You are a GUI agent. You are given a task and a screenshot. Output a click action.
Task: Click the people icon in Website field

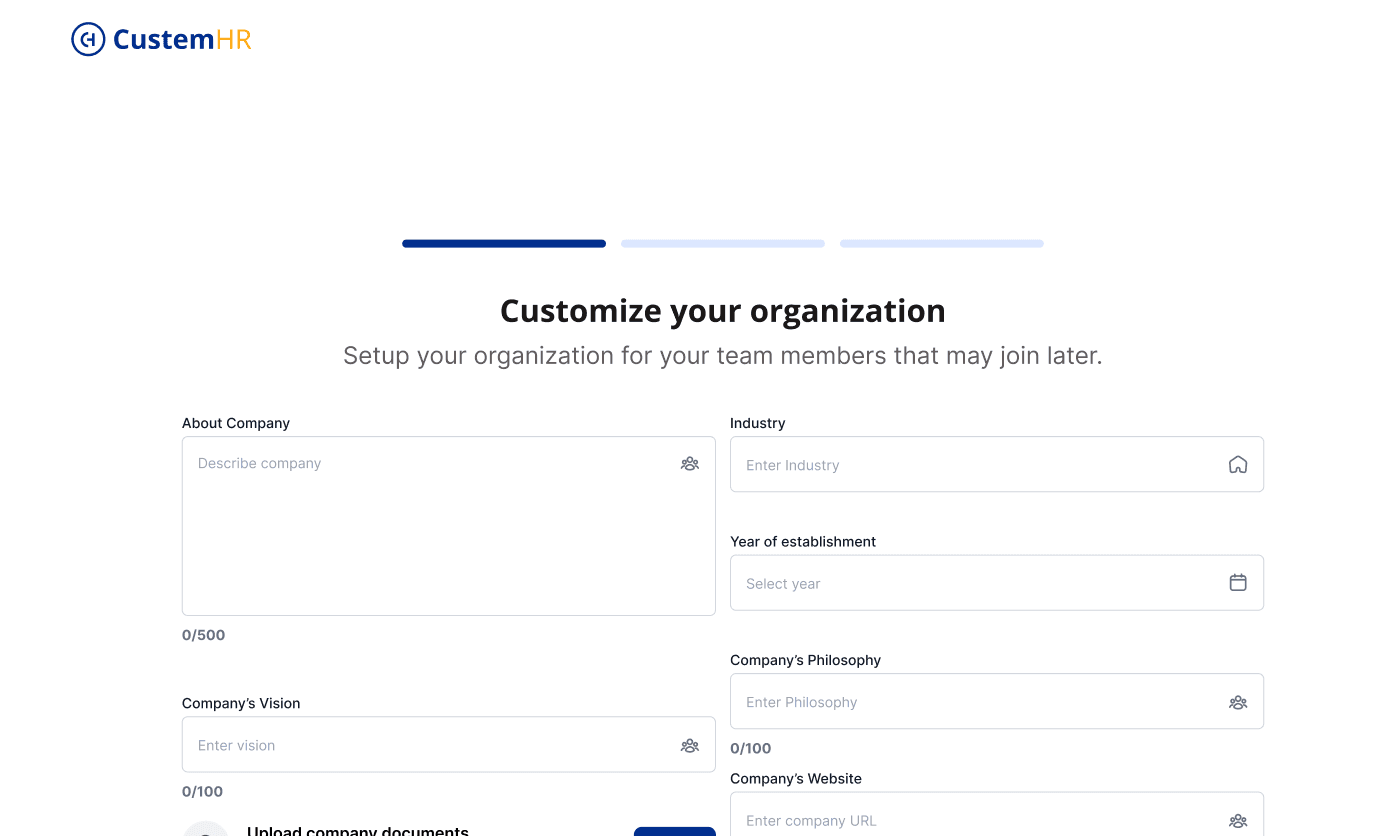point(1238,821)
